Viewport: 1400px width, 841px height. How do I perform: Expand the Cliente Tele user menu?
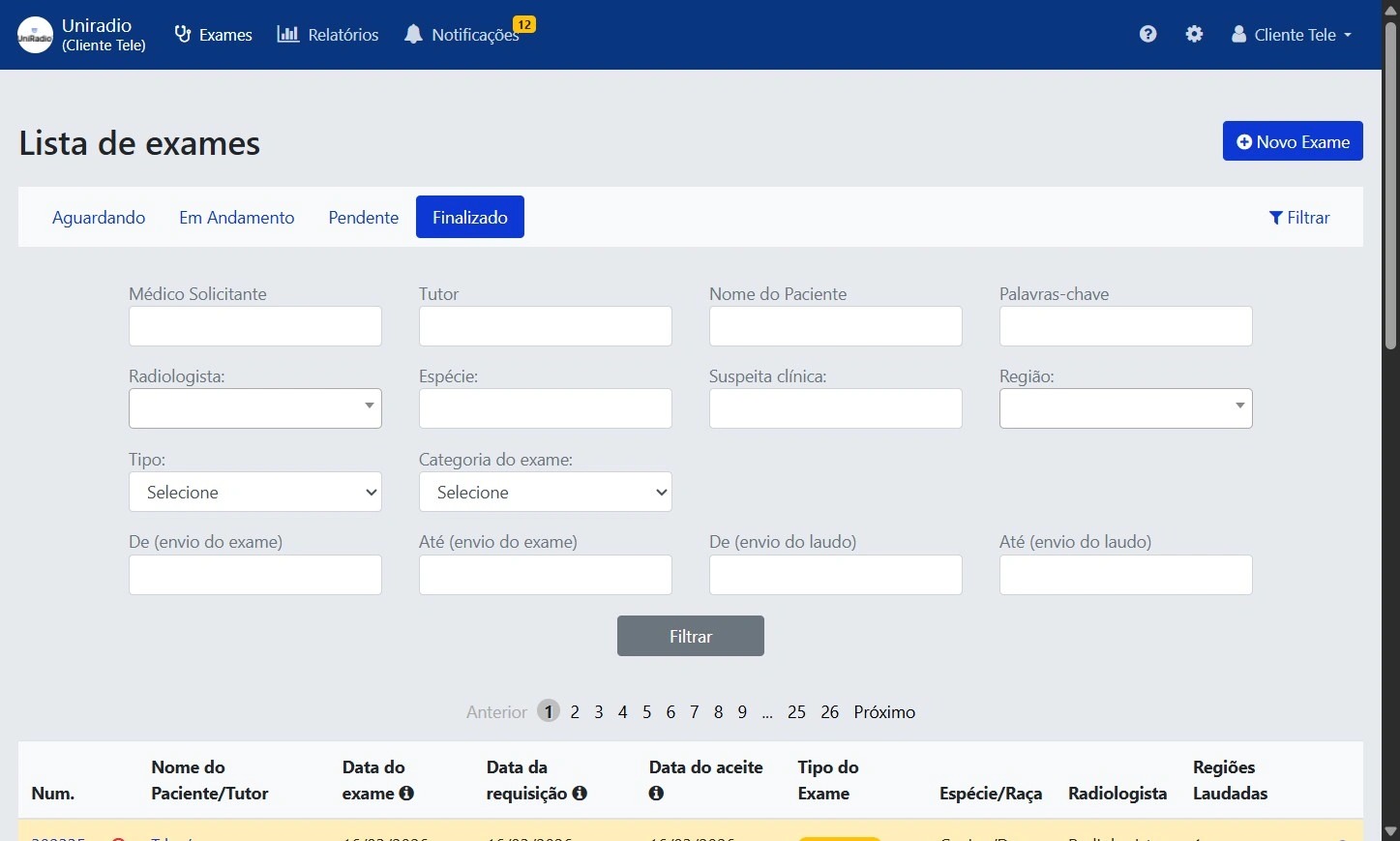(1291, 35)
